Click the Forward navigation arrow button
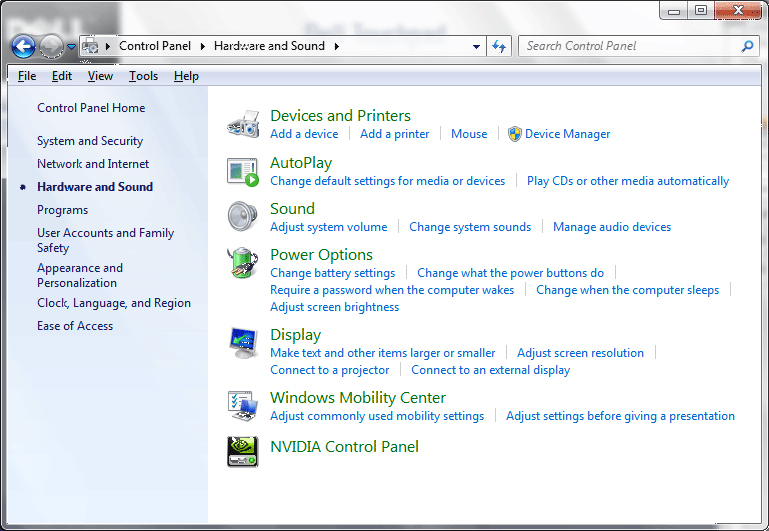The height and width of the screenshot is (531, 769). point(51,47)
